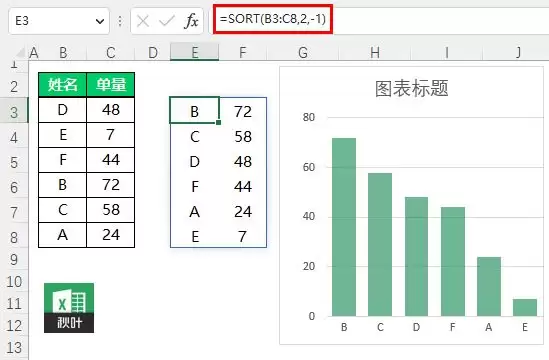Click the chart bar for A
Viewport: 549px width, 360px height.
(x=489, y=286)
